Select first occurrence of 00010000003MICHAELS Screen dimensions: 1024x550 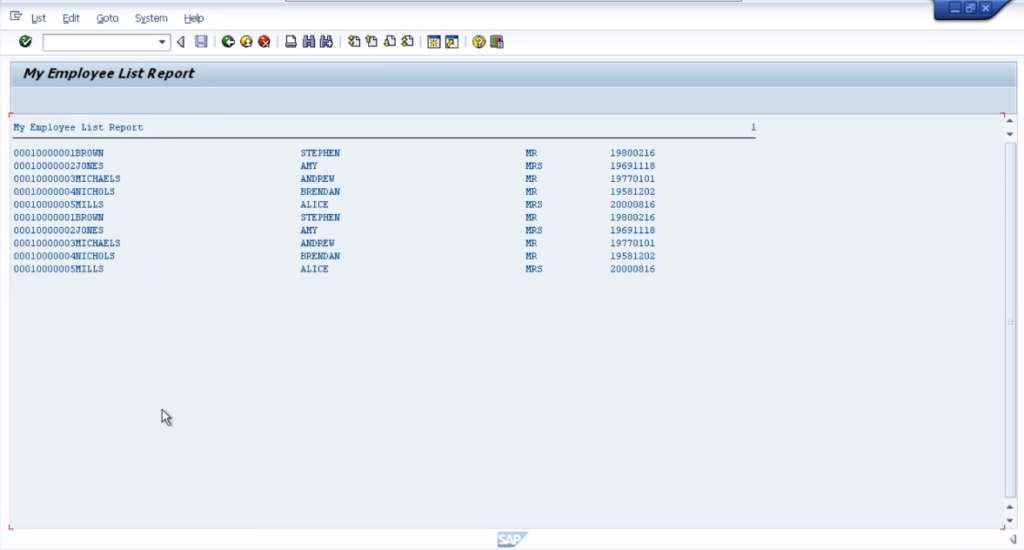coord(67,179)
